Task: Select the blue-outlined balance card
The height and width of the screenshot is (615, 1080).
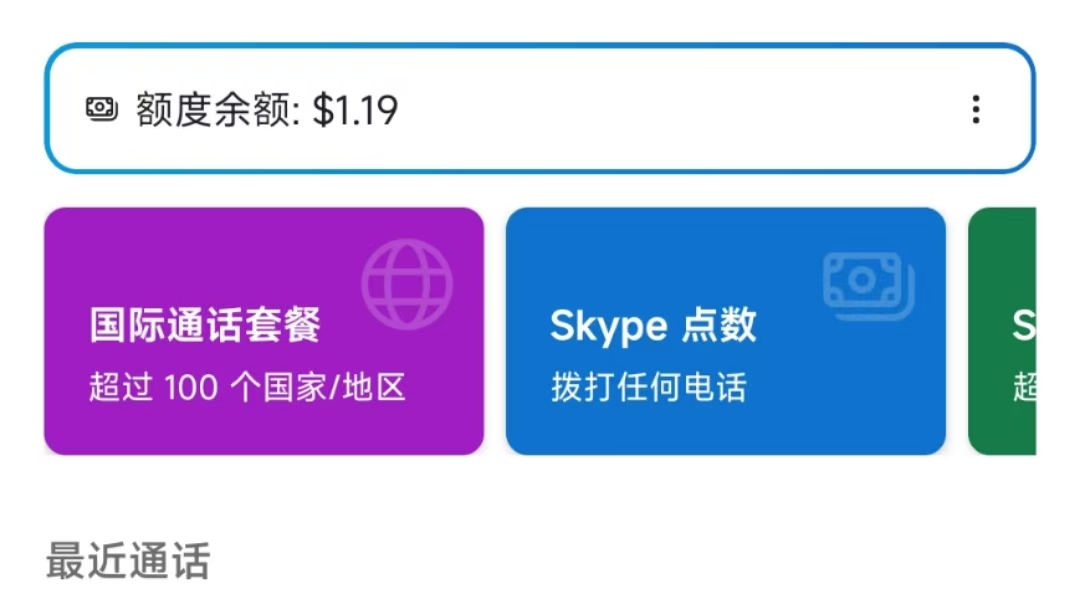Action: click(540, 110)
